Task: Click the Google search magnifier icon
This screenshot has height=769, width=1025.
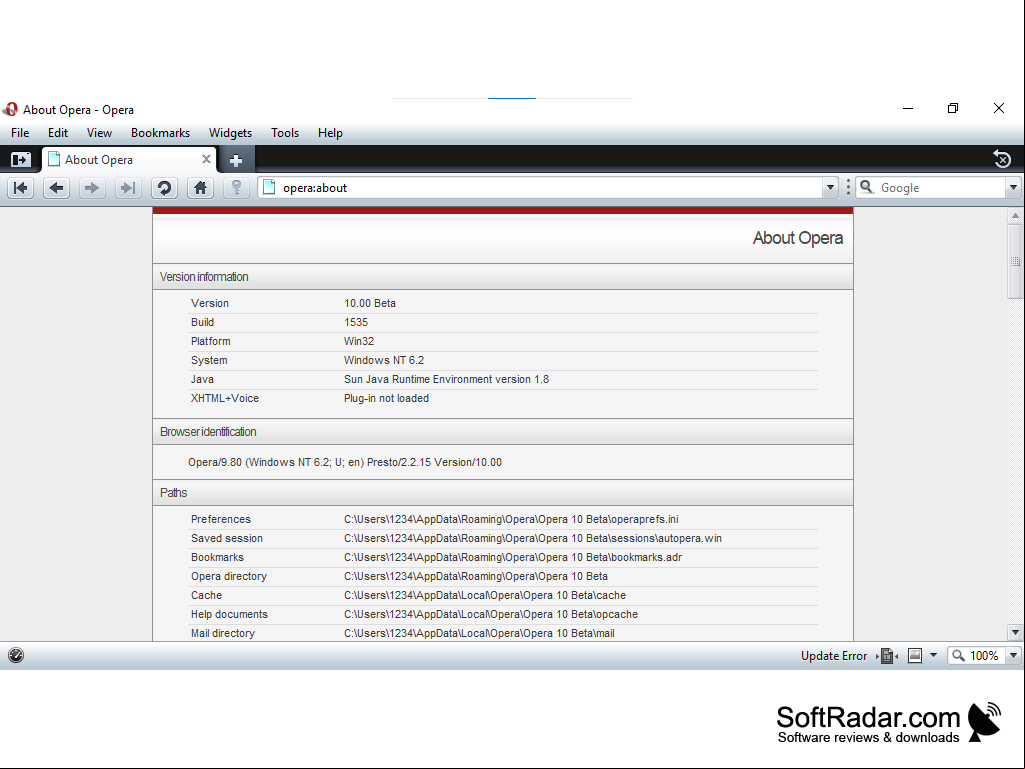Action: point(867,187)
